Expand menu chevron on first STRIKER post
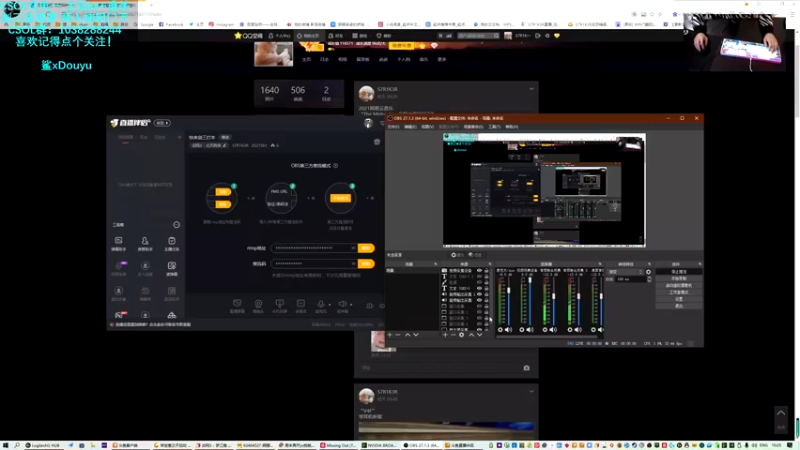This screenshot has width=800, height=450. coord(531,89)
